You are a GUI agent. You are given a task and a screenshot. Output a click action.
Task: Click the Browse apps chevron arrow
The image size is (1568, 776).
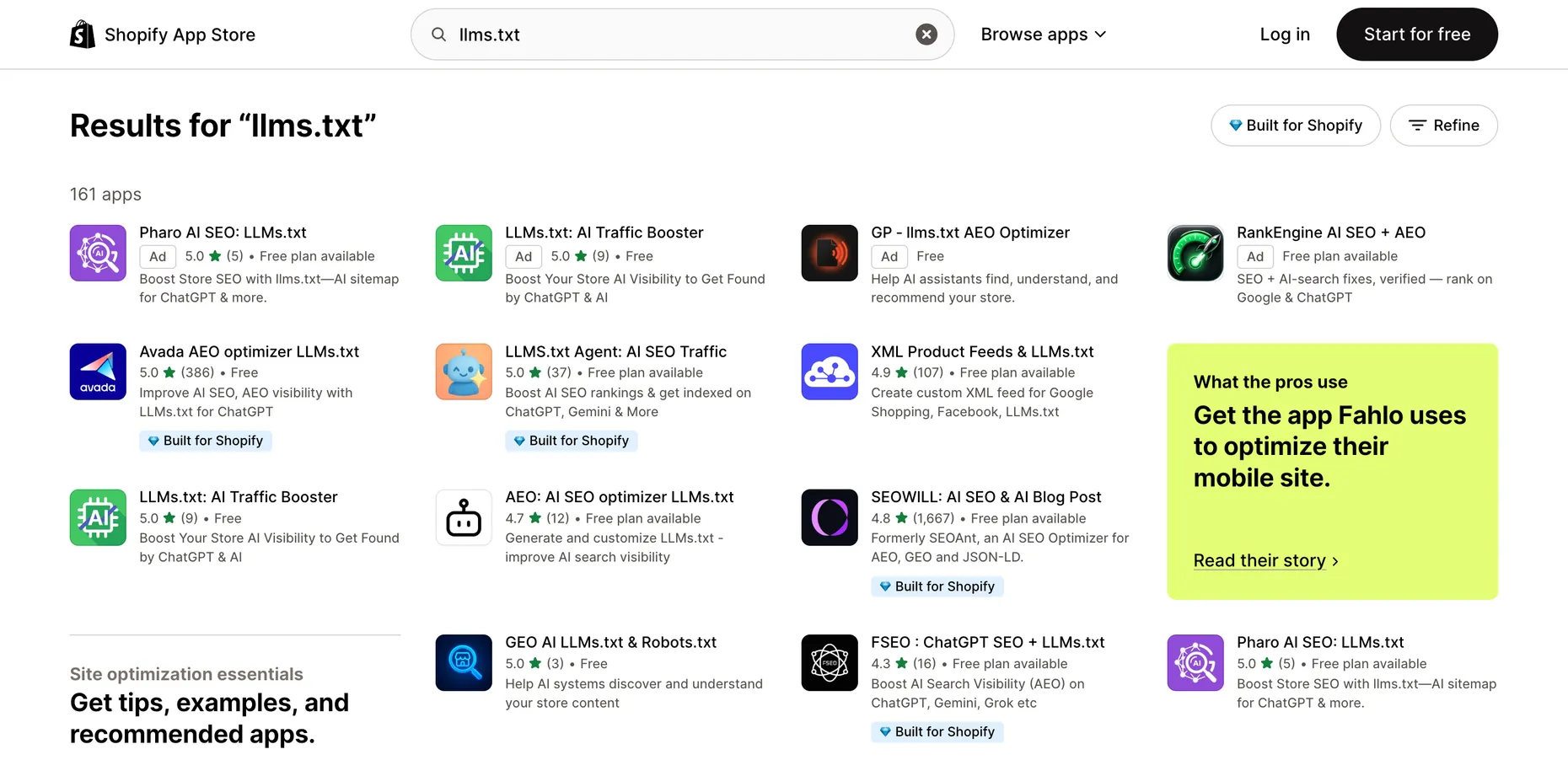point(1100,35)
